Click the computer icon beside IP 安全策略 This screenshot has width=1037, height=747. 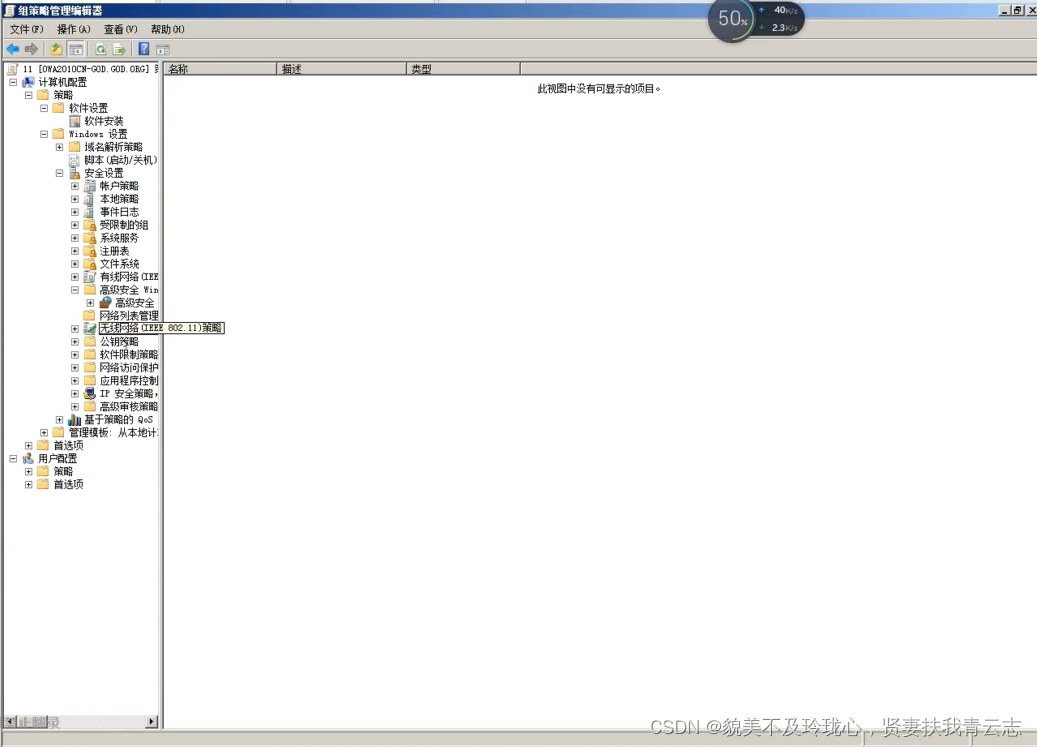coord(90,393)
